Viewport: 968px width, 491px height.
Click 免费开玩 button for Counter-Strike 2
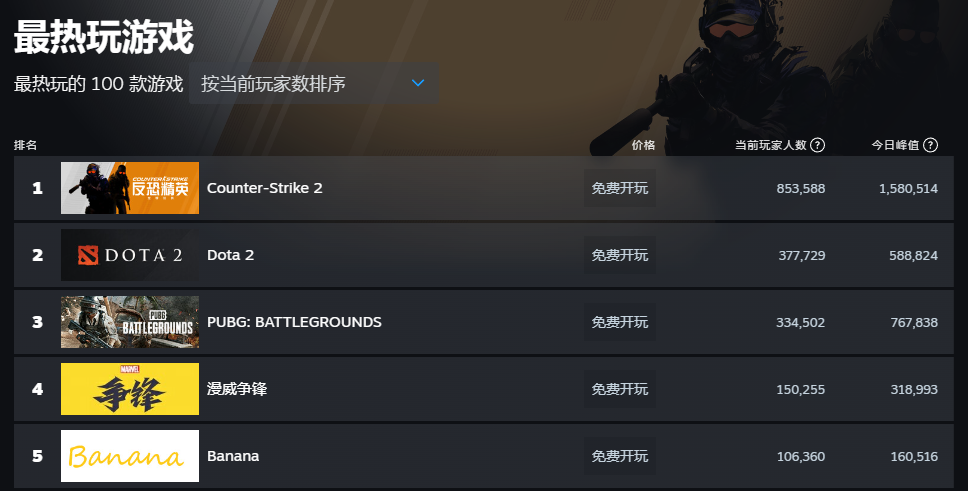click(620, 188)
